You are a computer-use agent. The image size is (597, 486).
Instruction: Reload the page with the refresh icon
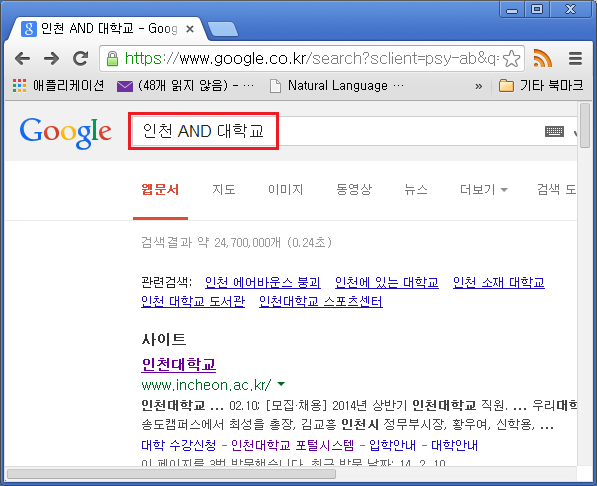pyautogui.click(x=80, y=58)
